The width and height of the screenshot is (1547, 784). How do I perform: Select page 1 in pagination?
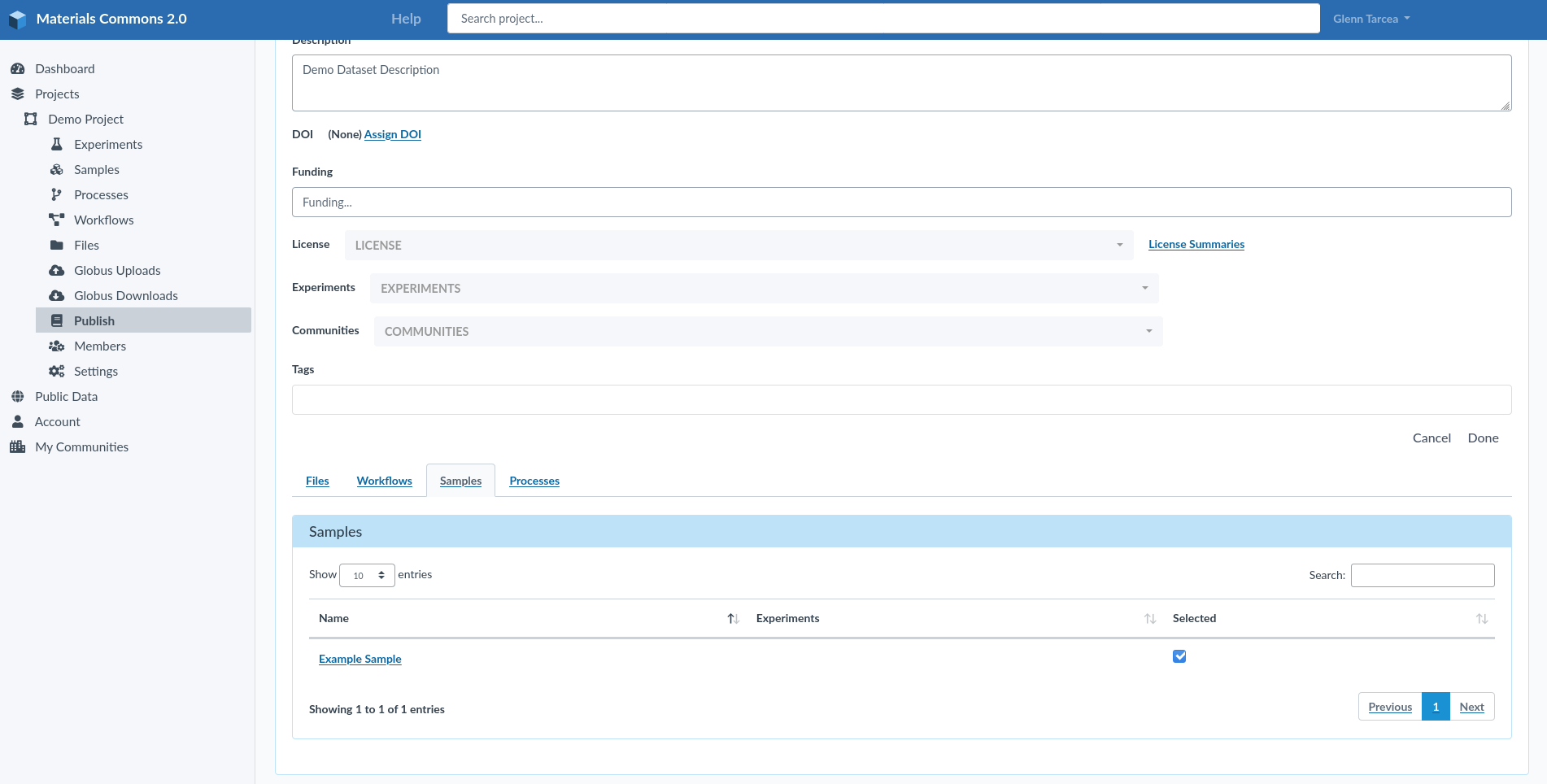click(1436, 708)
